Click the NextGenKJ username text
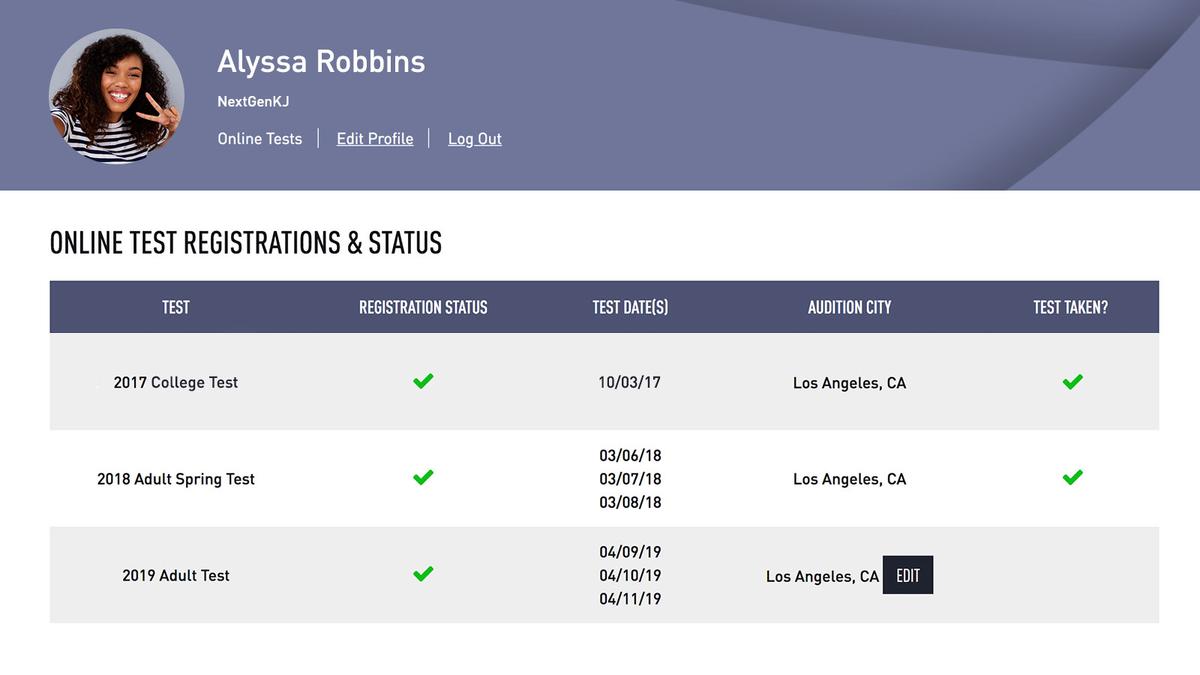1200x675 pixels. coord(253,102)
